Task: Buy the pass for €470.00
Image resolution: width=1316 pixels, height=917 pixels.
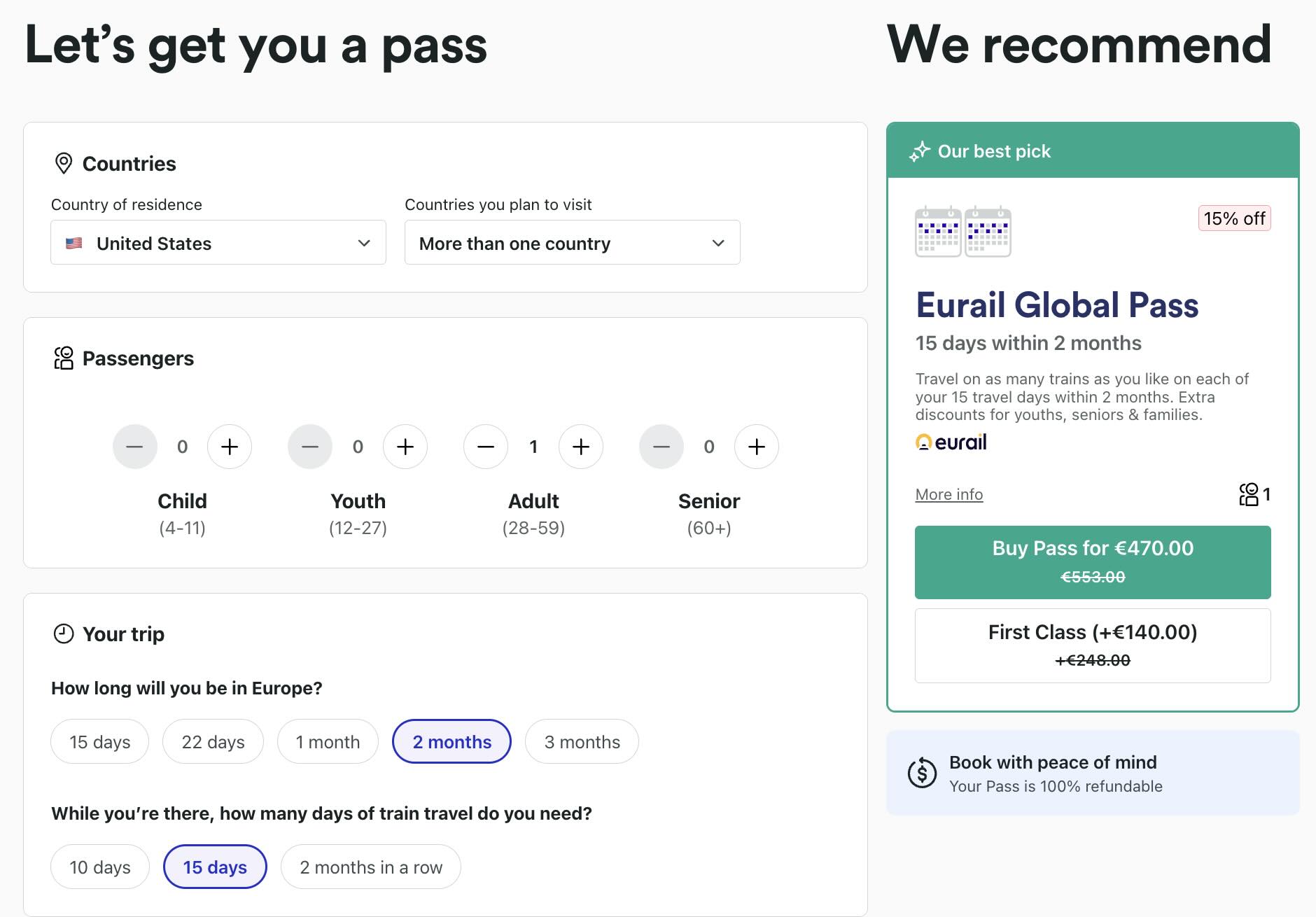Action: pos(1092,562)
